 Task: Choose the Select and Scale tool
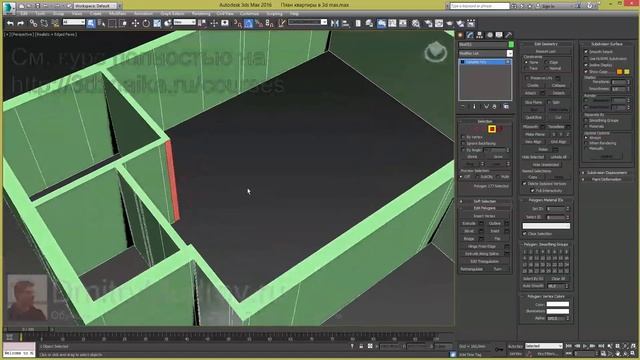click(x=157, y=24)
